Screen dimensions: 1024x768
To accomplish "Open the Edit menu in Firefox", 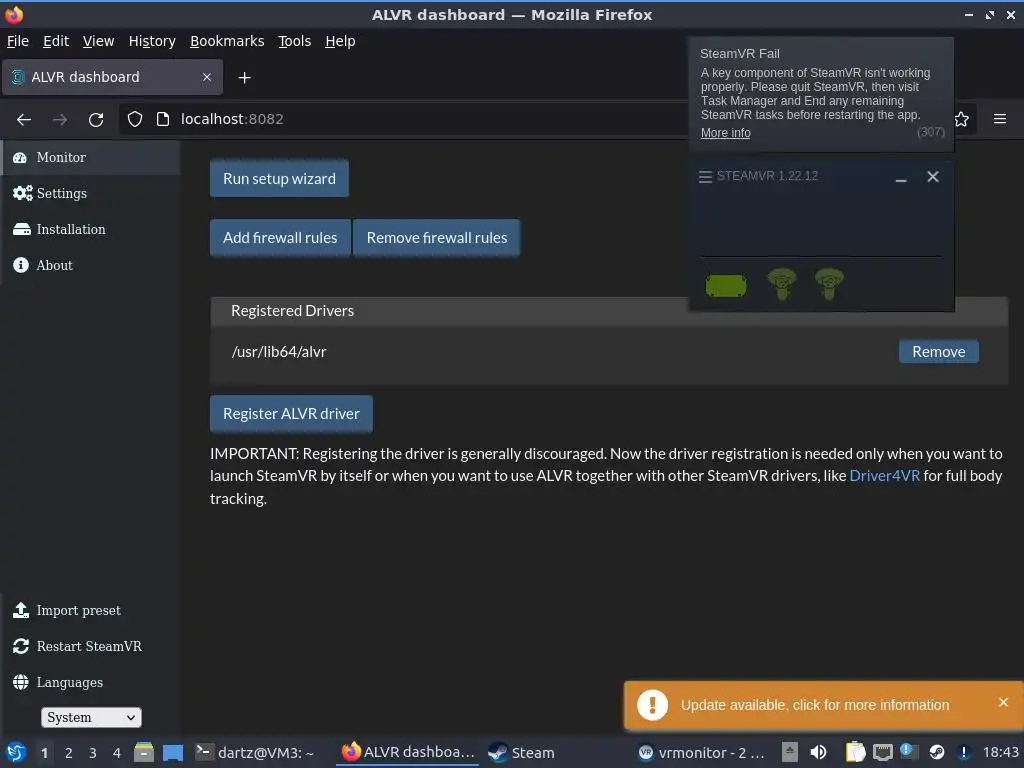I will (56, 41).
